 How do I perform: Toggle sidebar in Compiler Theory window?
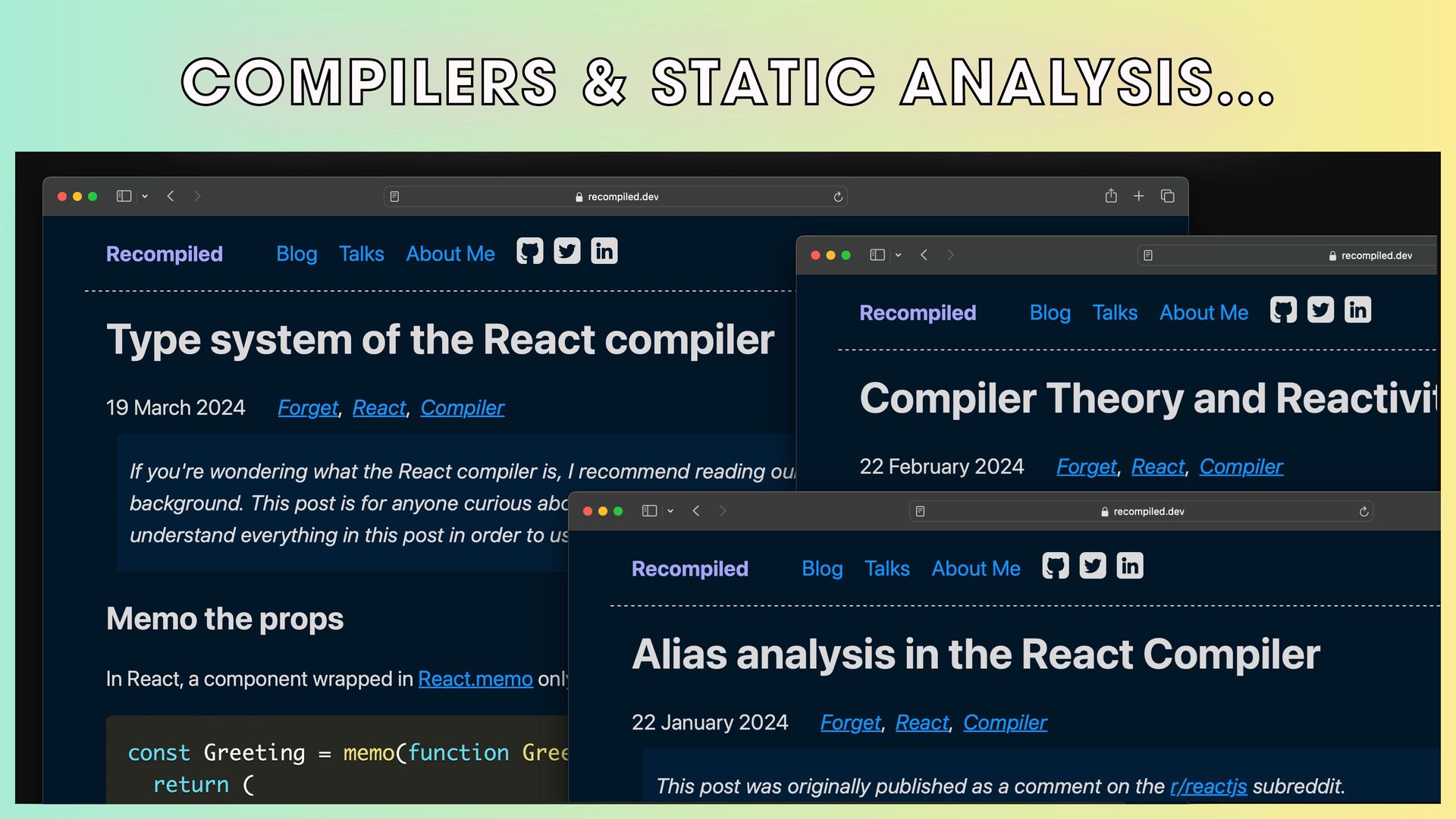point(877,256)
